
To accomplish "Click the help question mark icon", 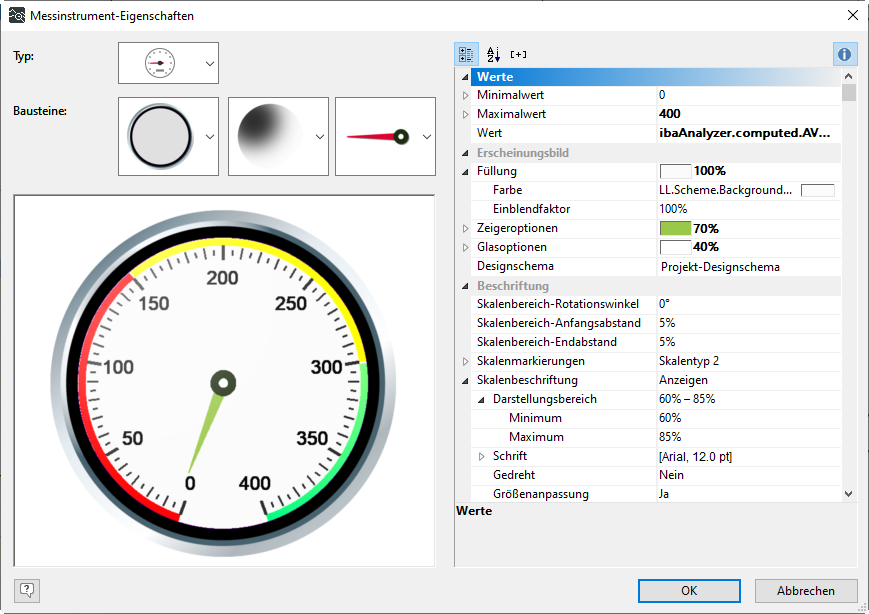I will (x=27, y=590).
